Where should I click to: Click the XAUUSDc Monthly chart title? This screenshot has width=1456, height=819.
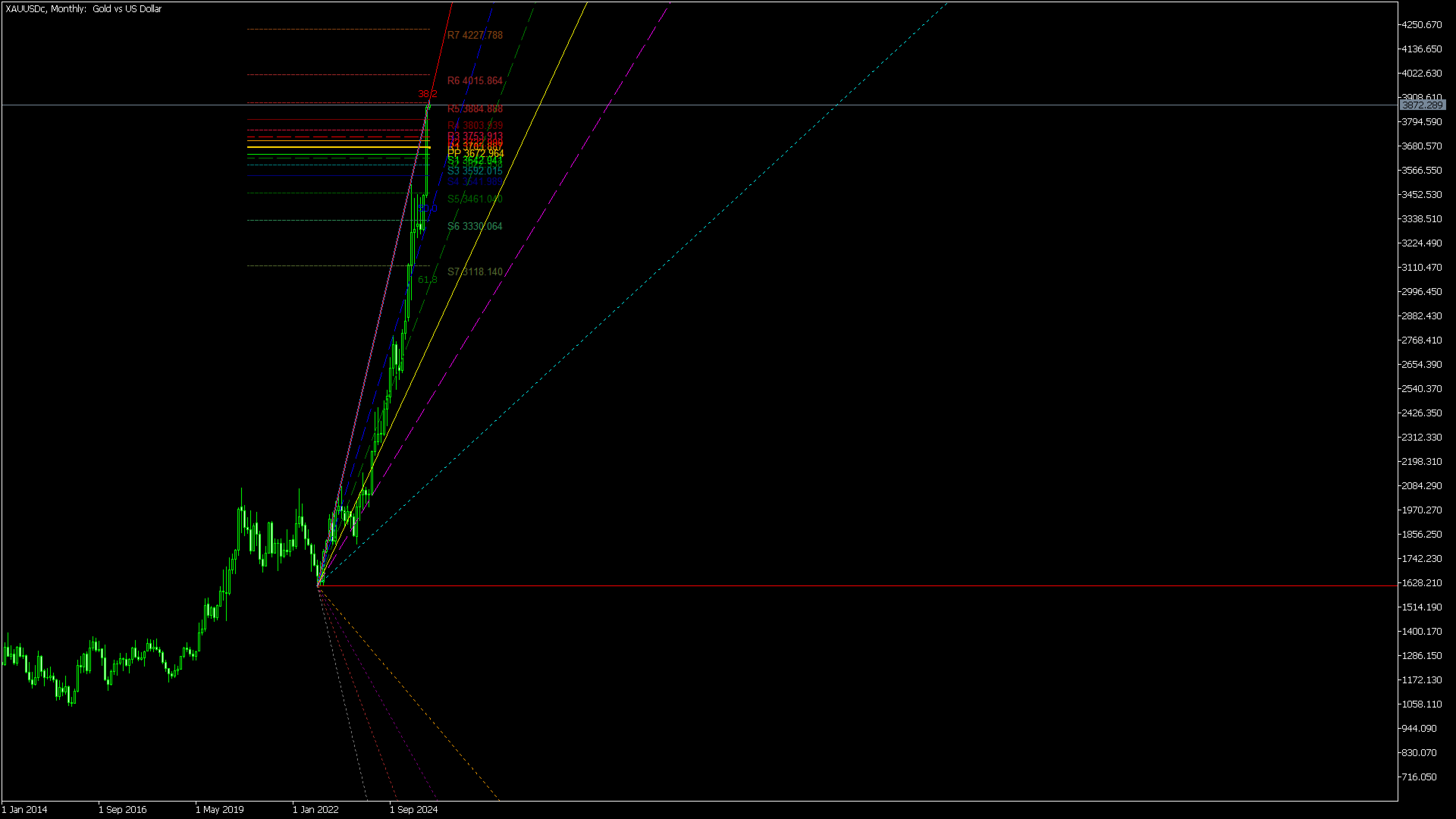tap(83, 9)
